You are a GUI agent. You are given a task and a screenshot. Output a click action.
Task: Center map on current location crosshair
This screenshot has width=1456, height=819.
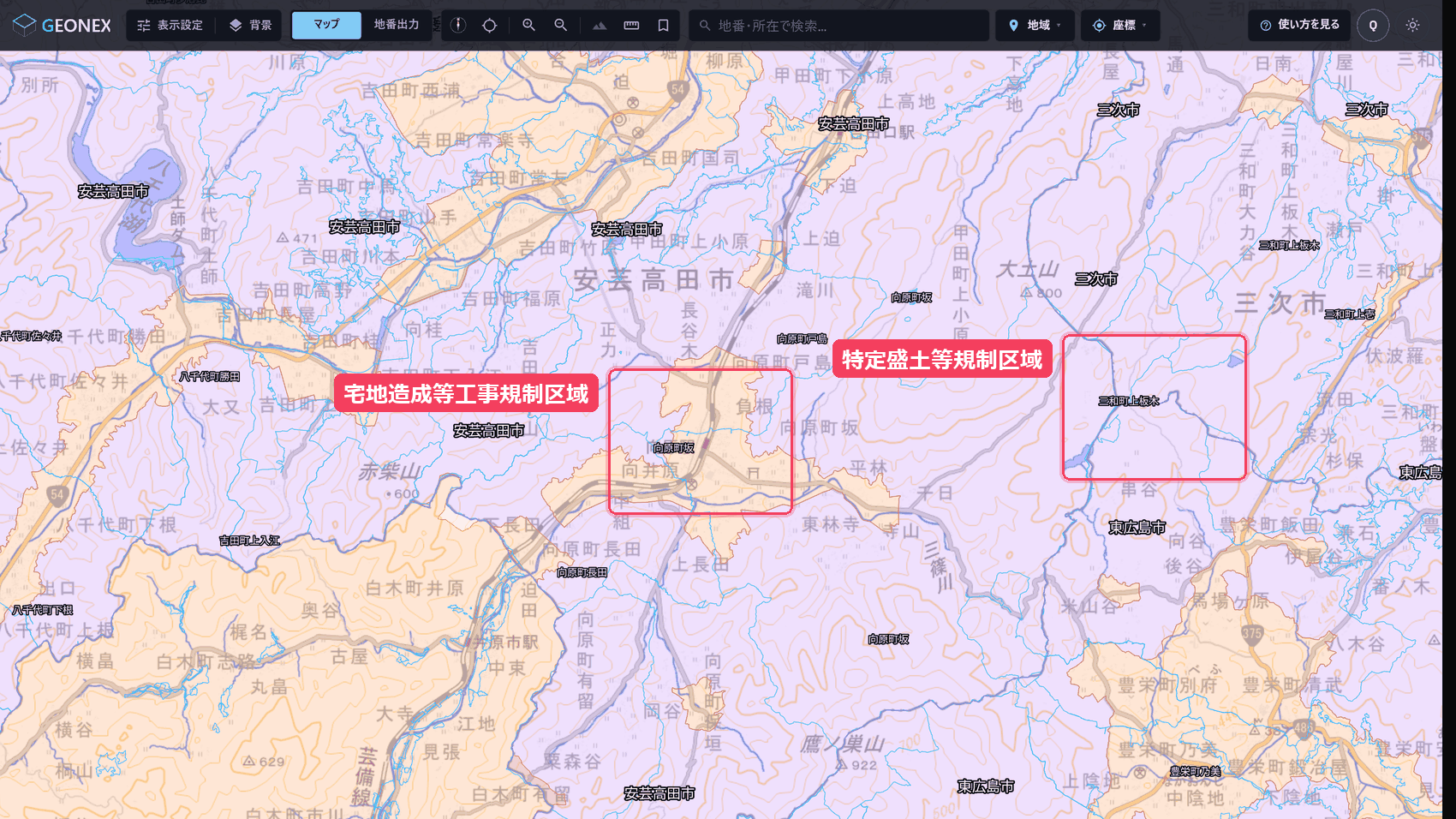[489, 25]
